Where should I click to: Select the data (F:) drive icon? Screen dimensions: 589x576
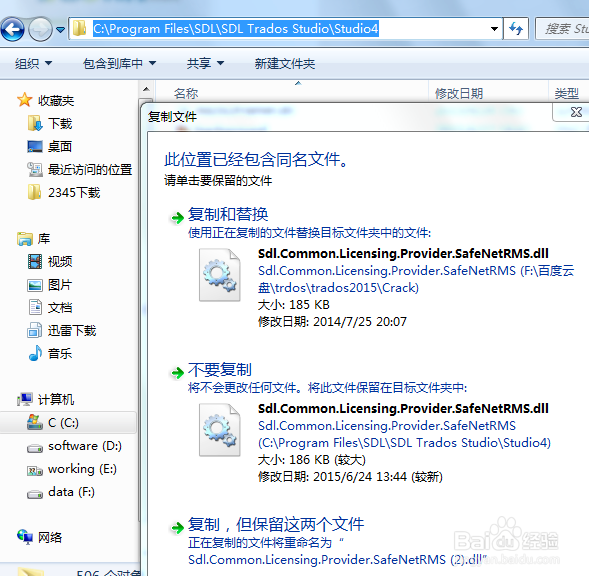tap(35, 494)
